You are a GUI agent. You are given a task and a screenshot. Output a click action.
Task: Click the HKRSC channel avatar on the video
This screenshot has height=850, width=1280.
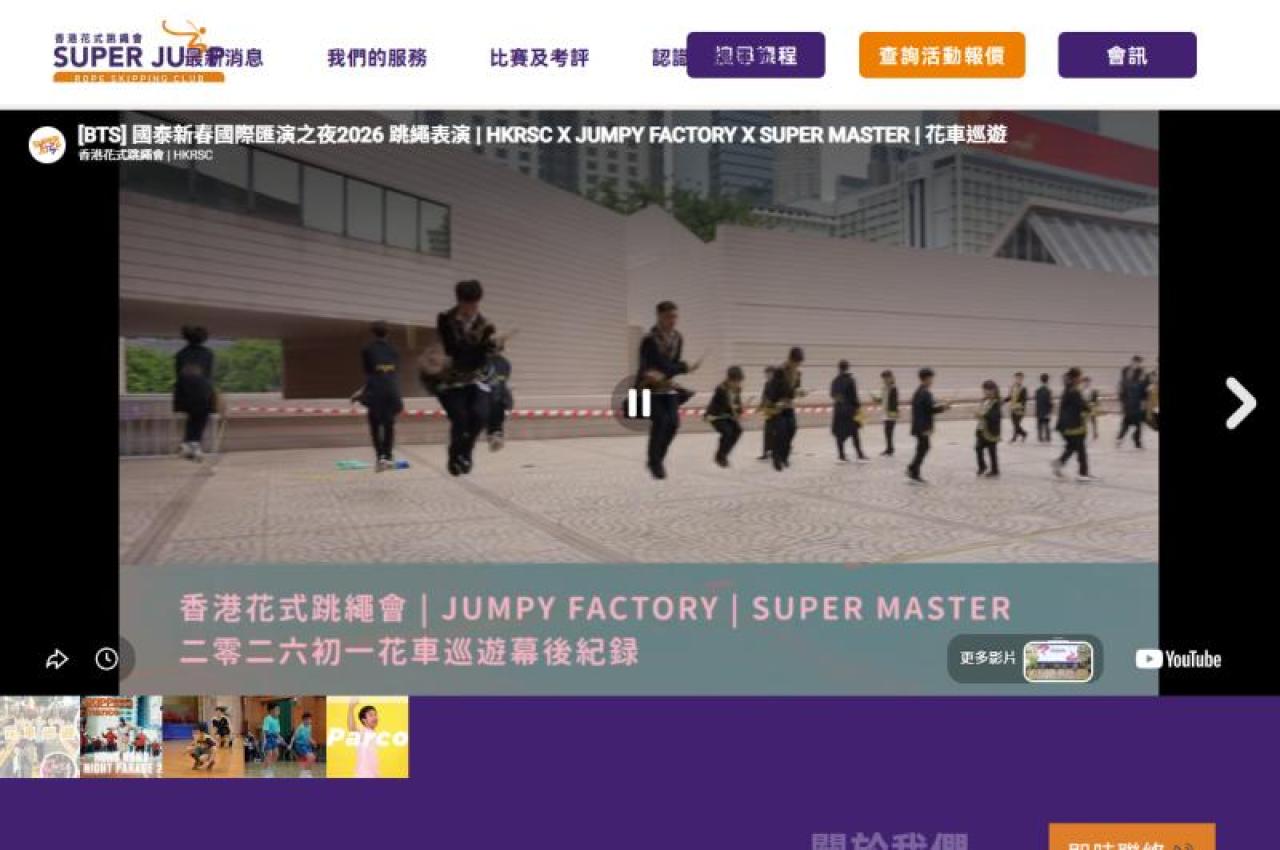coord(47,145)
